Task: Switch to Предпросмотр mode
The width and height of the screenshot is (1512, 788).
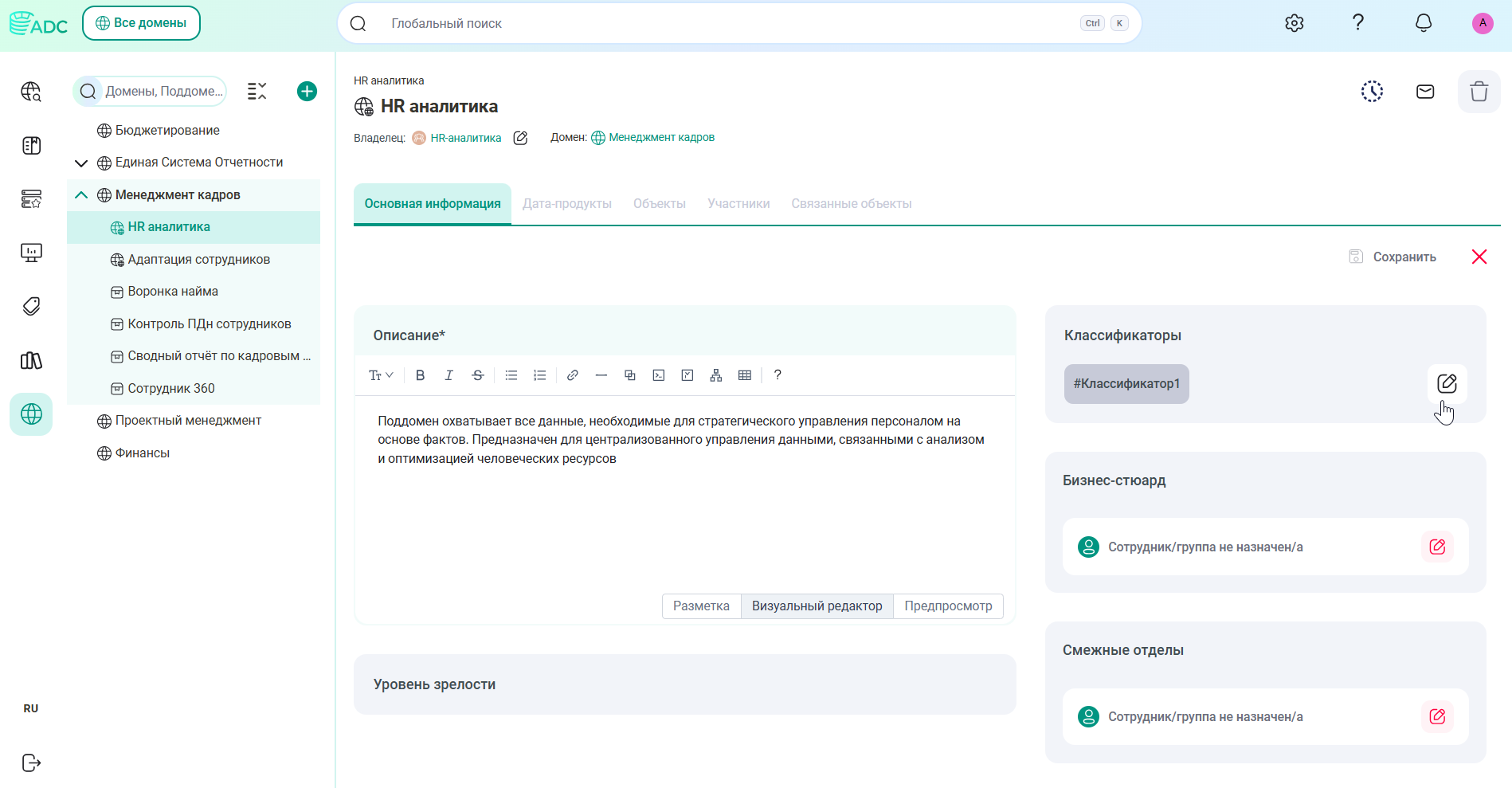Action: coord(948,606)
